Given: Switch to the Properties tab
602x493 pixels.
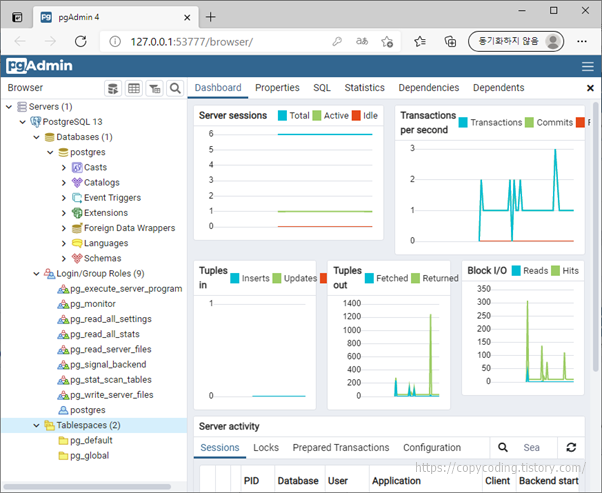Looking at the screenshot, I should [x=277, y=88].
